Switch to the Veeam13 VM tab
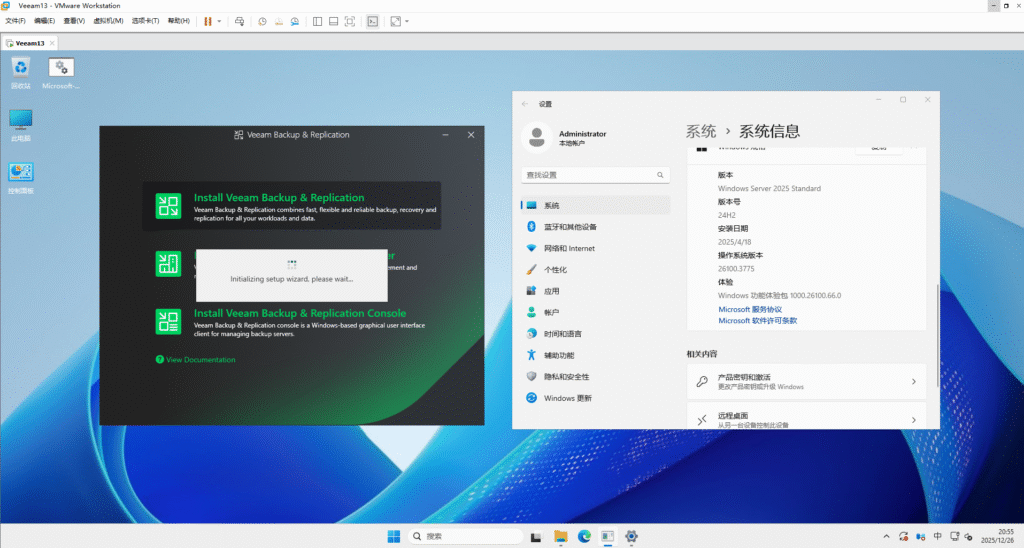Viewport: 1024px width, 548px height. [30, 43]
